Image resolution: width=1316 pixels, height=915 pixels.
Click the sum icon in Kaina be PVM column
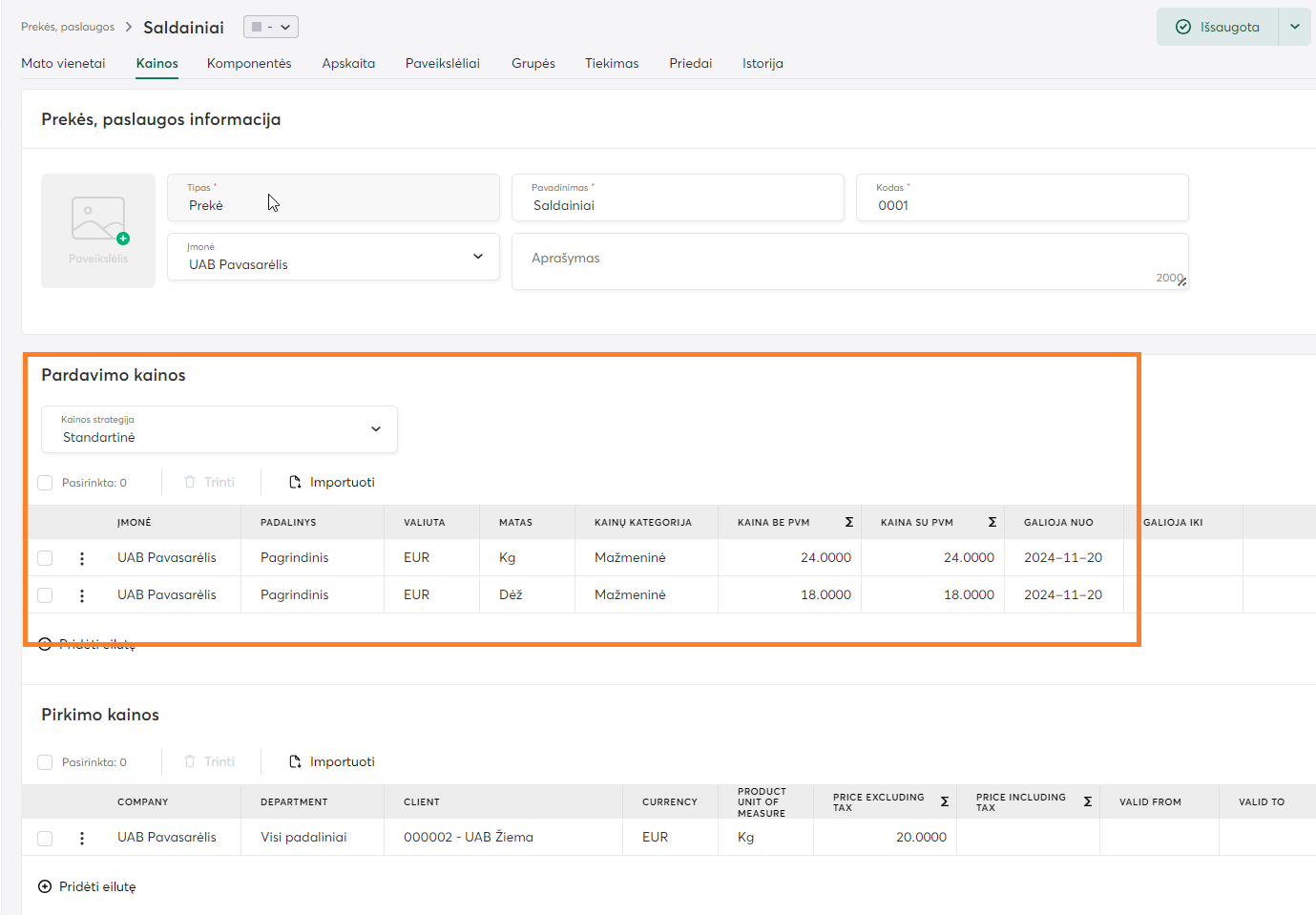(x=848, y=523)
